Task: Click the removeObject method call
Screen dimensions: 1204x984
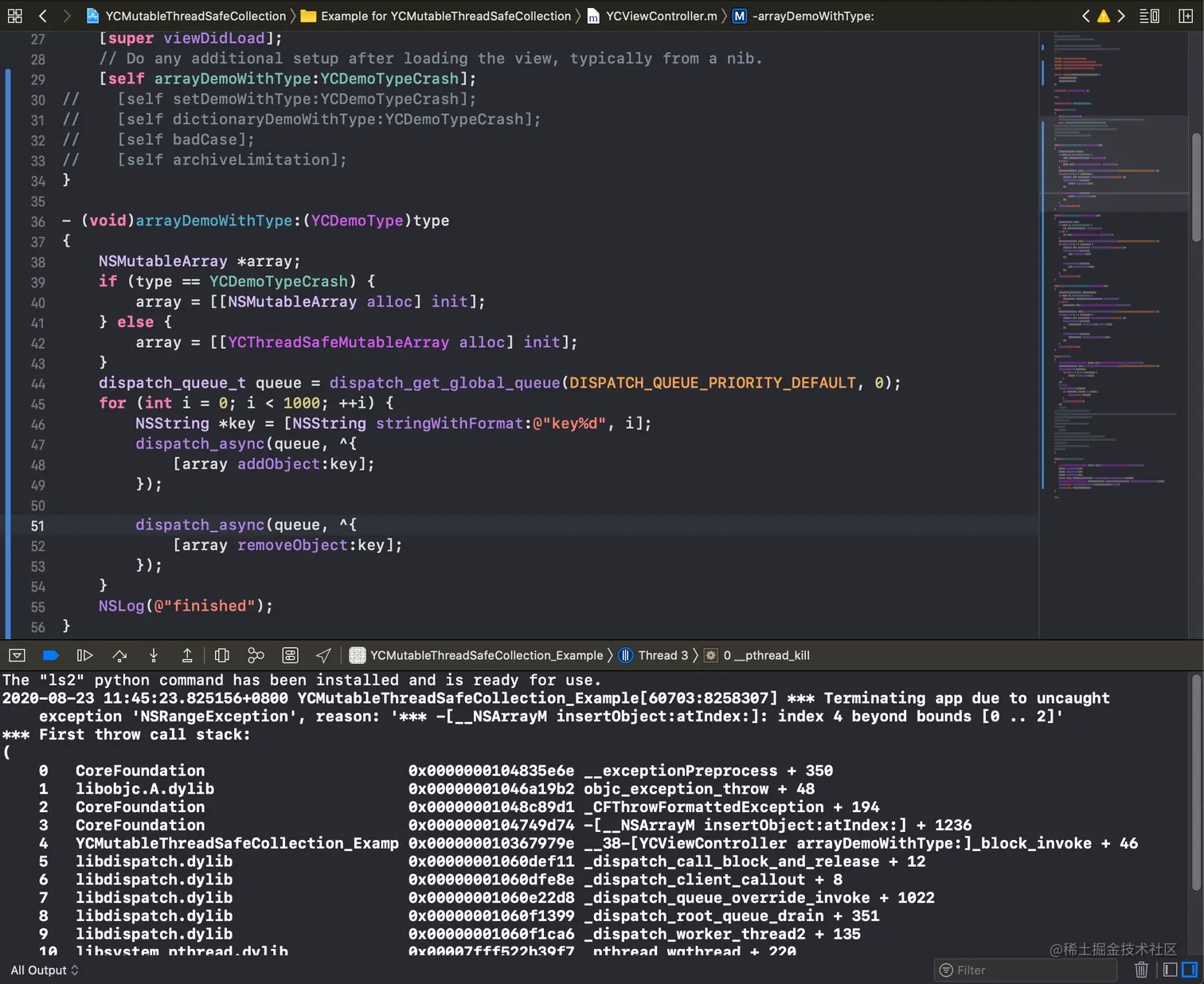Action: (x=292, y=545)
